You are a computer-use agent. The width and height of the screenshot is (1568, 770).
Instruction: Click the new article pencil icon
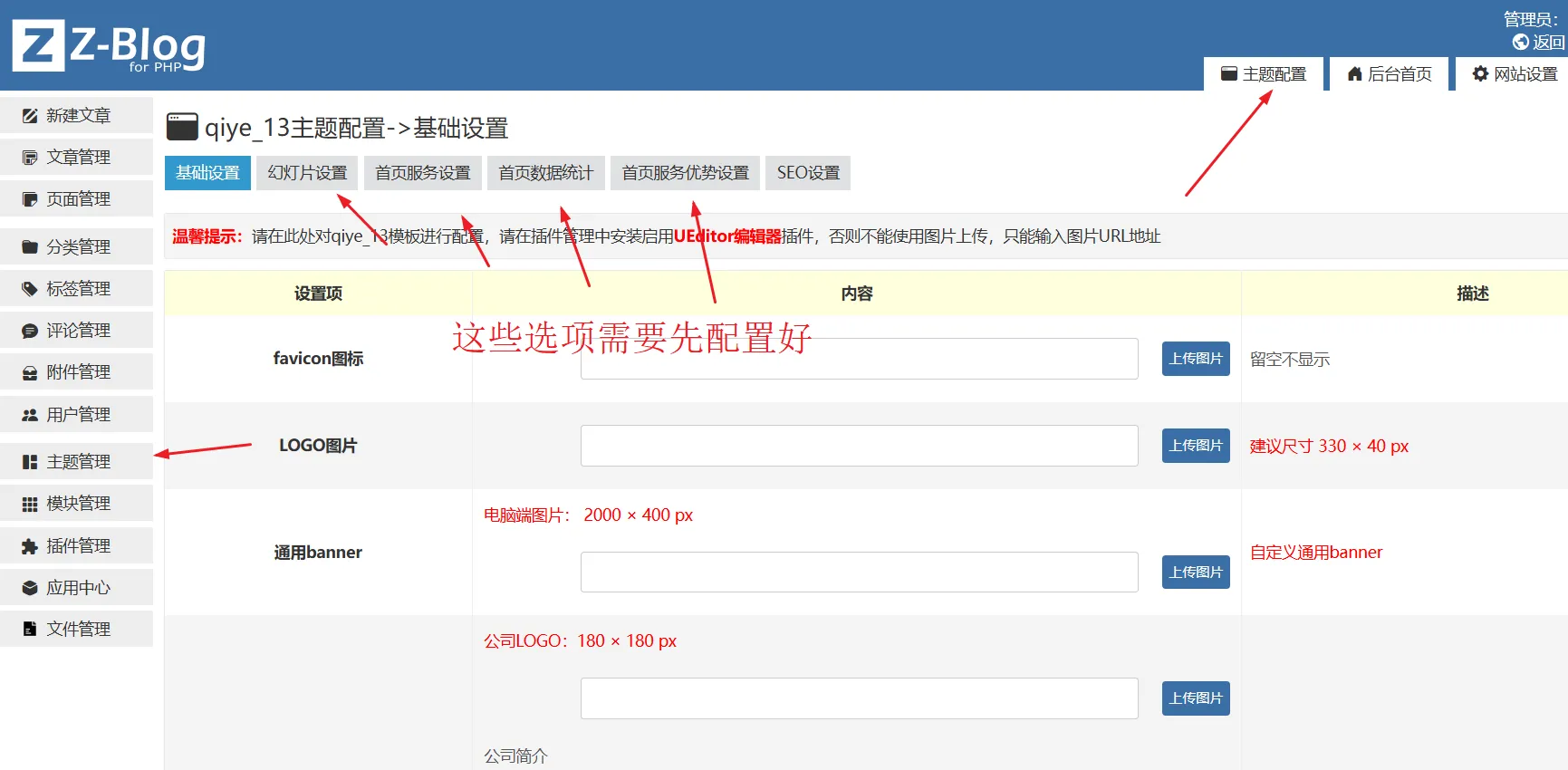30,116
